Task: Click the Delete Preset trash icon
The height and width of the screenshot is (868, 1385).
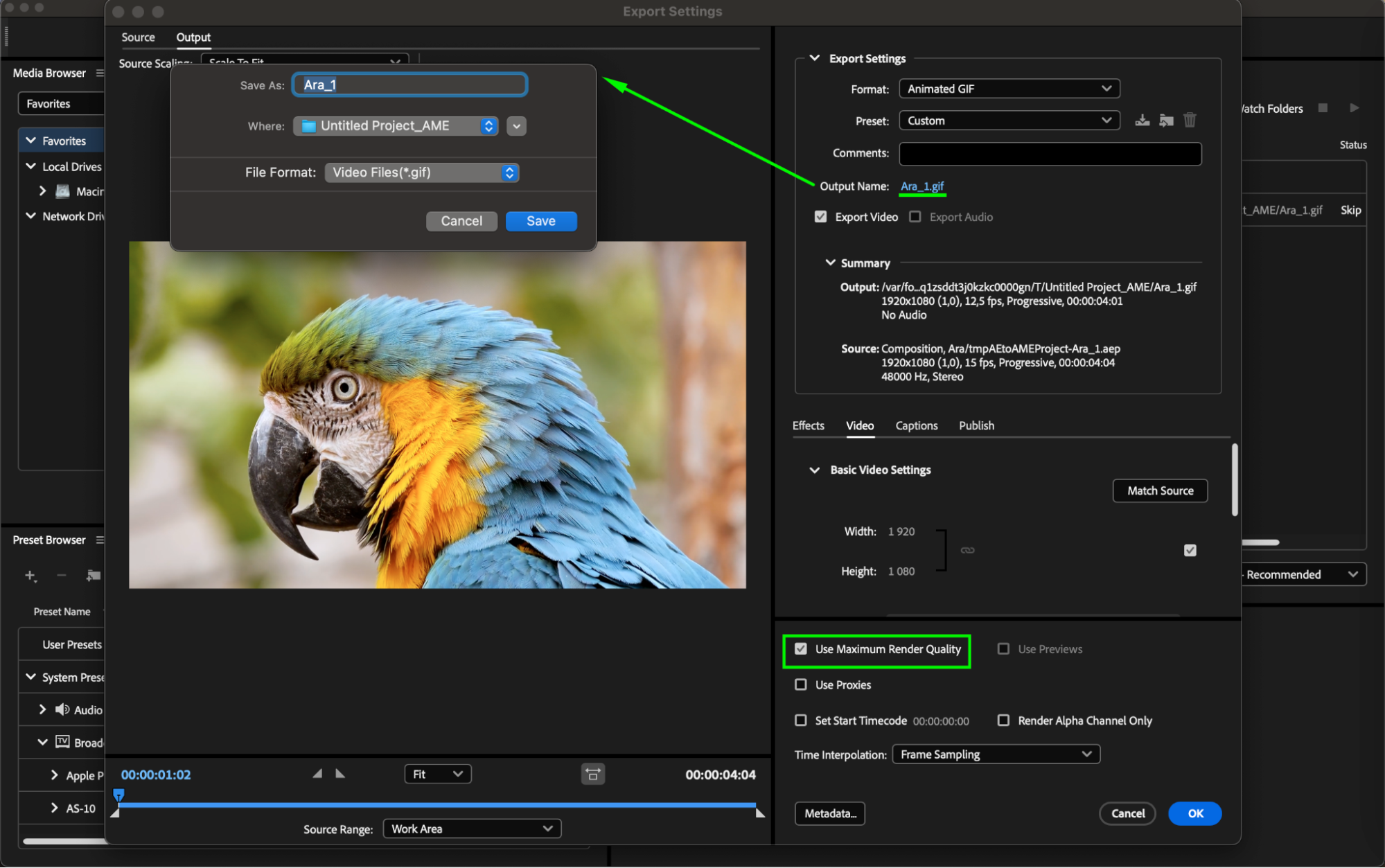Action: [x=1190, y=121]
